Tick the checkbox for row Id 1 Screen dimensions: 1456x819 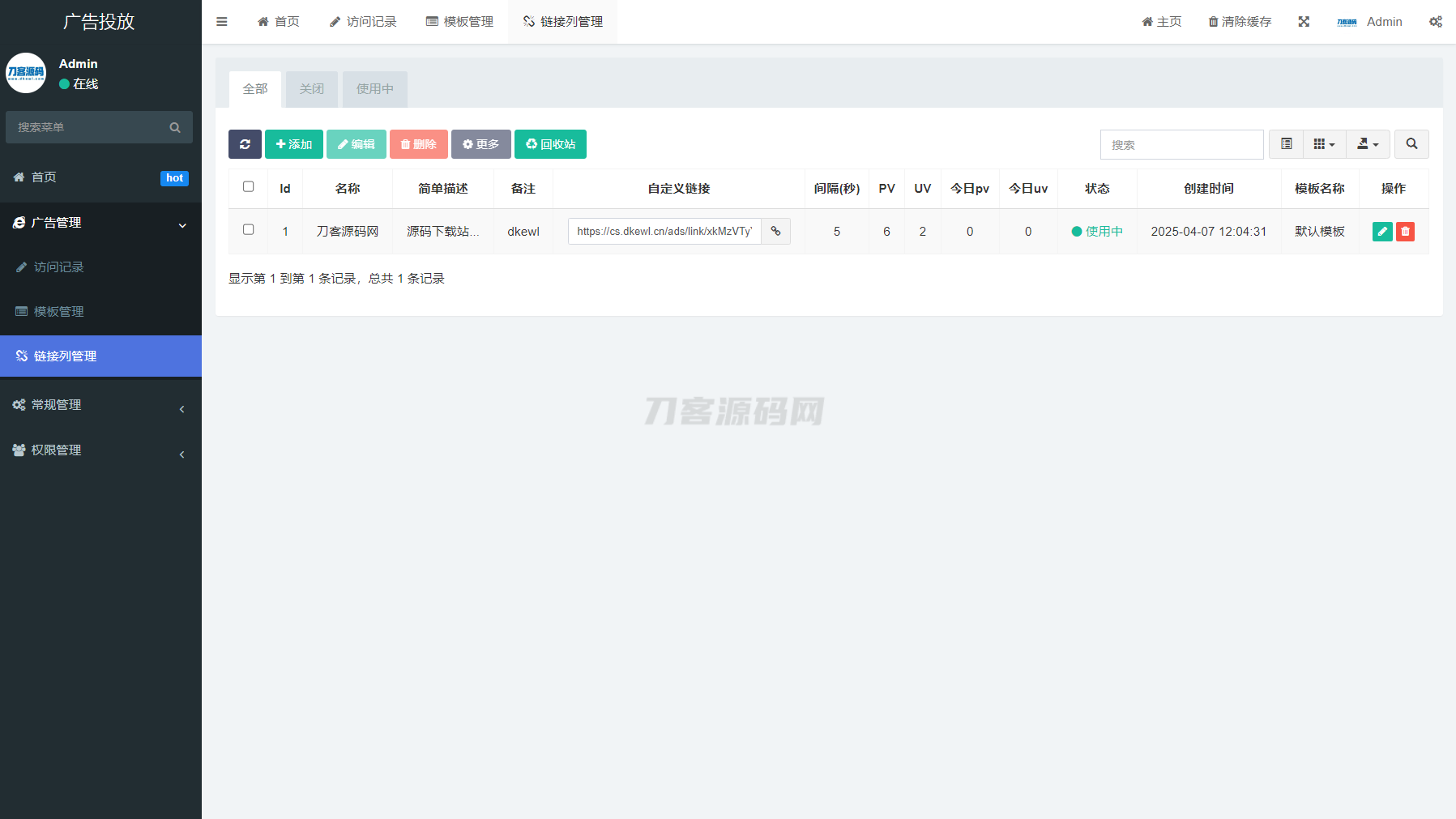248,230
